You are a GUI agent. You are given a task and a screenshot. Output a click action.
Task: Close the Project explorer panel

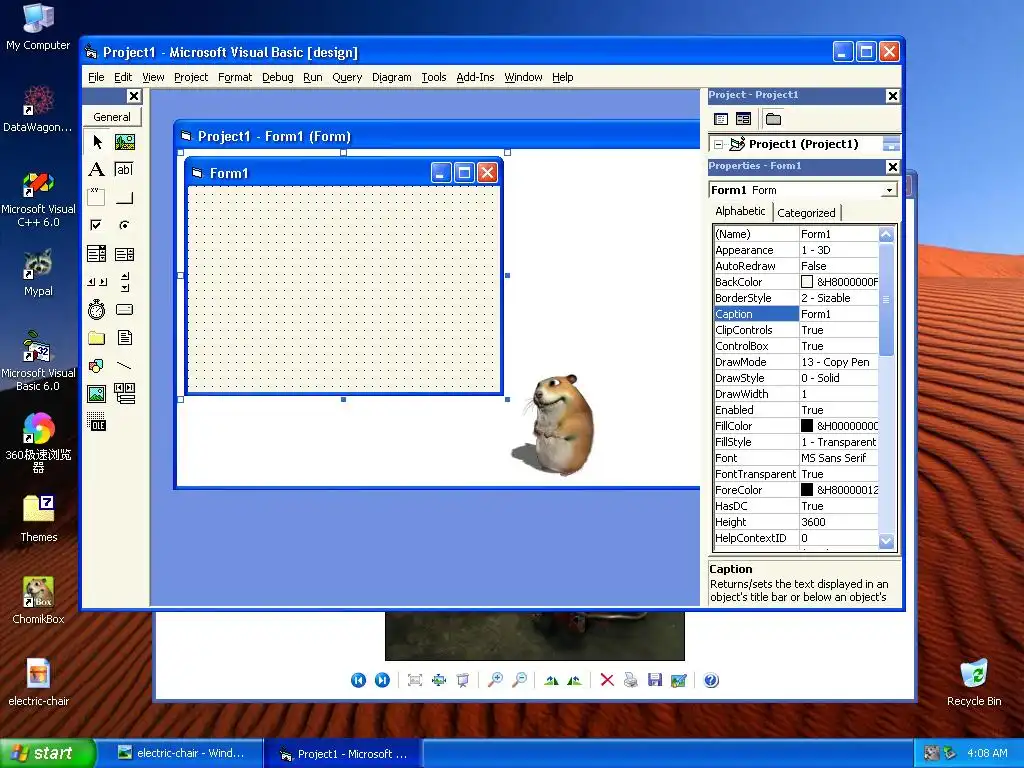(893, 96)
